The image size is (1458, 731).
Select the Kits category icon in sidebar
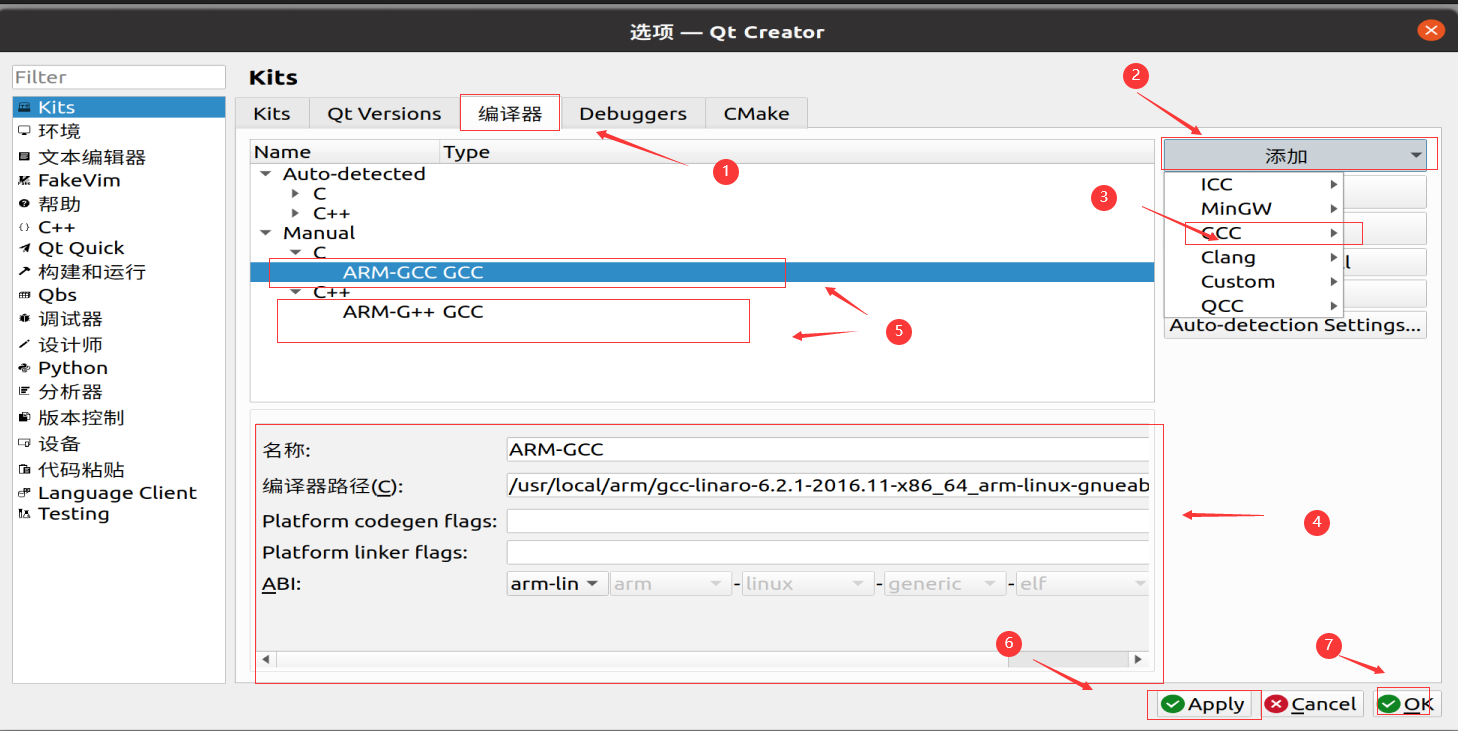pyautogui.click(x=24, y=107)
